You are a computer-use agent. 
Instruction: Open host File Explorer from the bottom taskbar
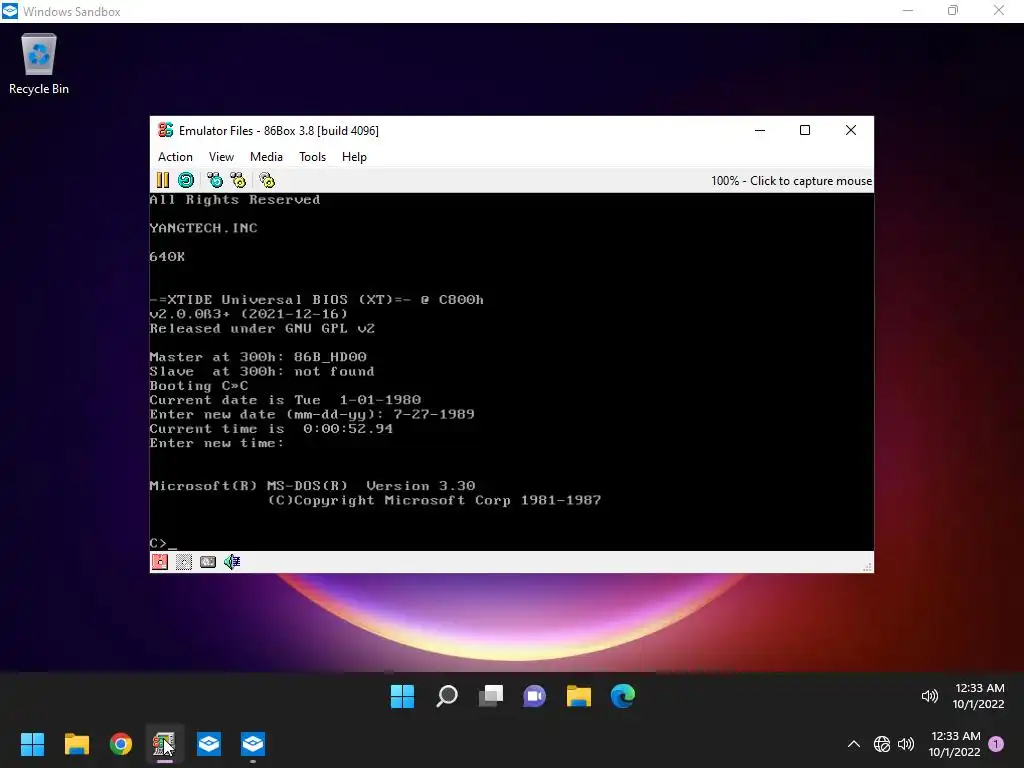[x=77, y=744]
